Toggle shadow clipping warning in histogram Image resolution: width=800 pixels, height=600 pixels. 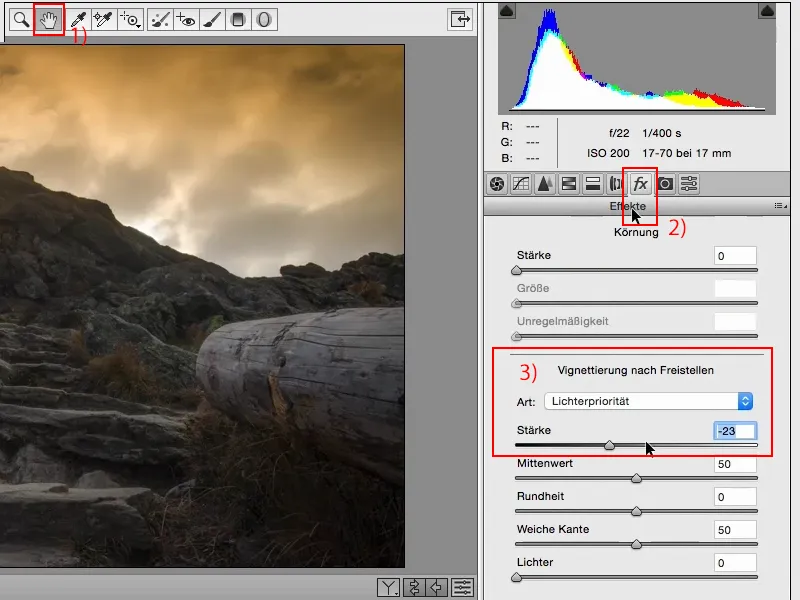point(507,11)
